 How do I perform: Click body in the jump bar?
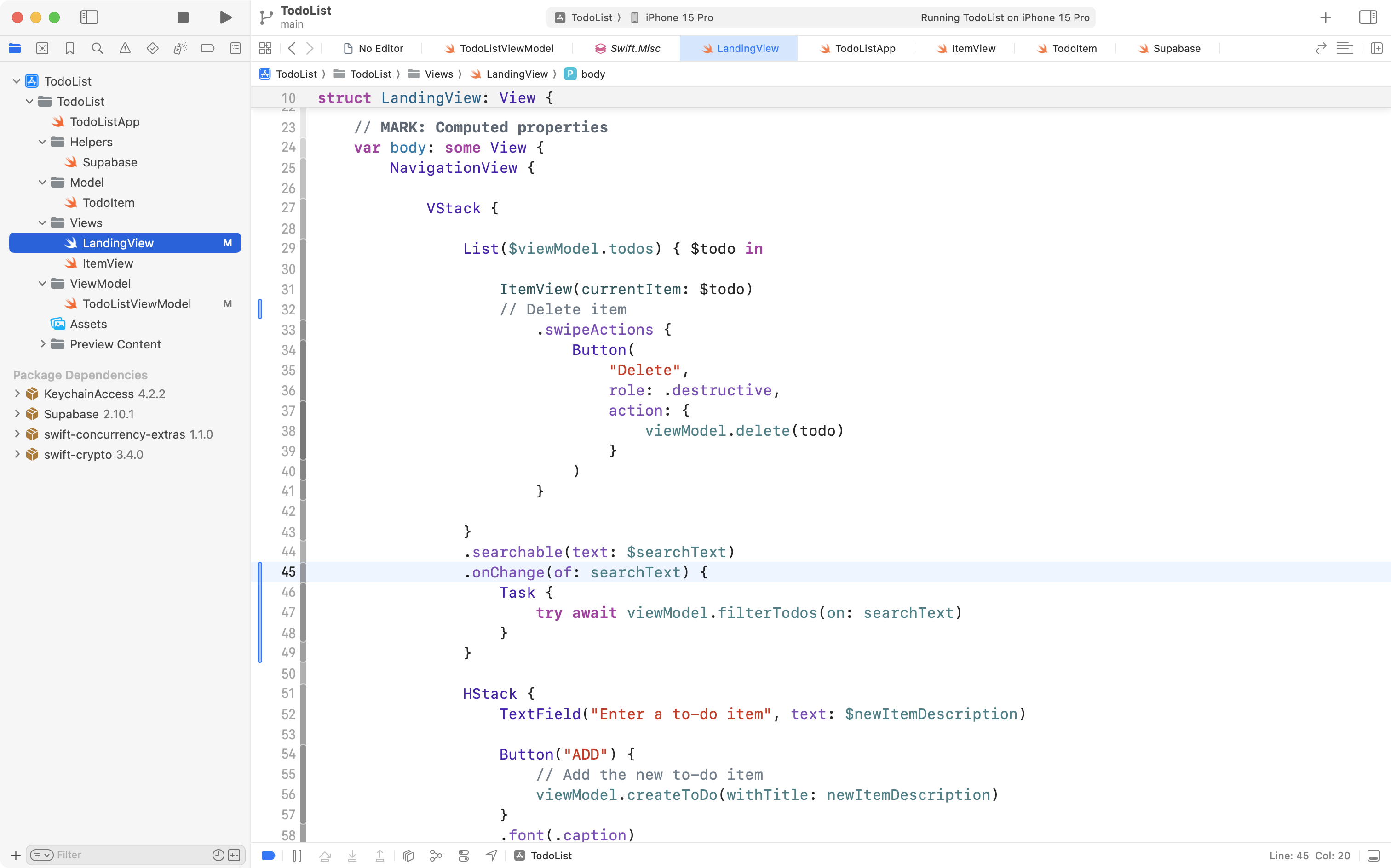point(593,74)
